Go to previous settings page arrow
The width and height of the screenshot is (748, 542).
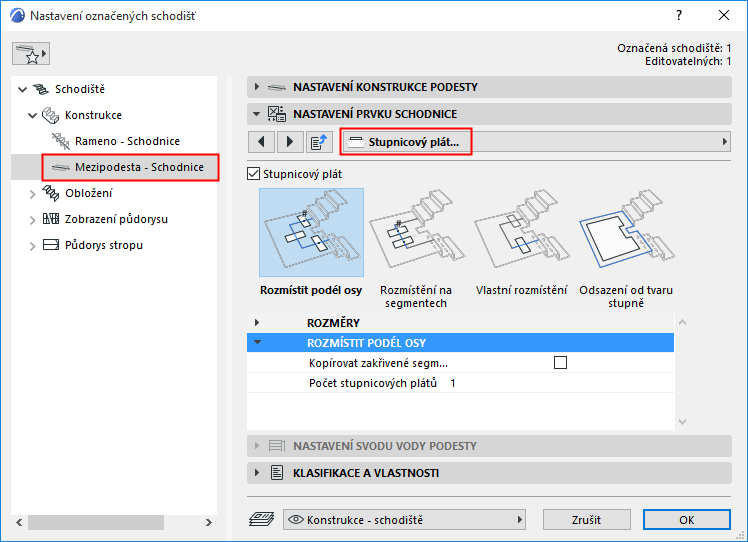coord(261,142)
